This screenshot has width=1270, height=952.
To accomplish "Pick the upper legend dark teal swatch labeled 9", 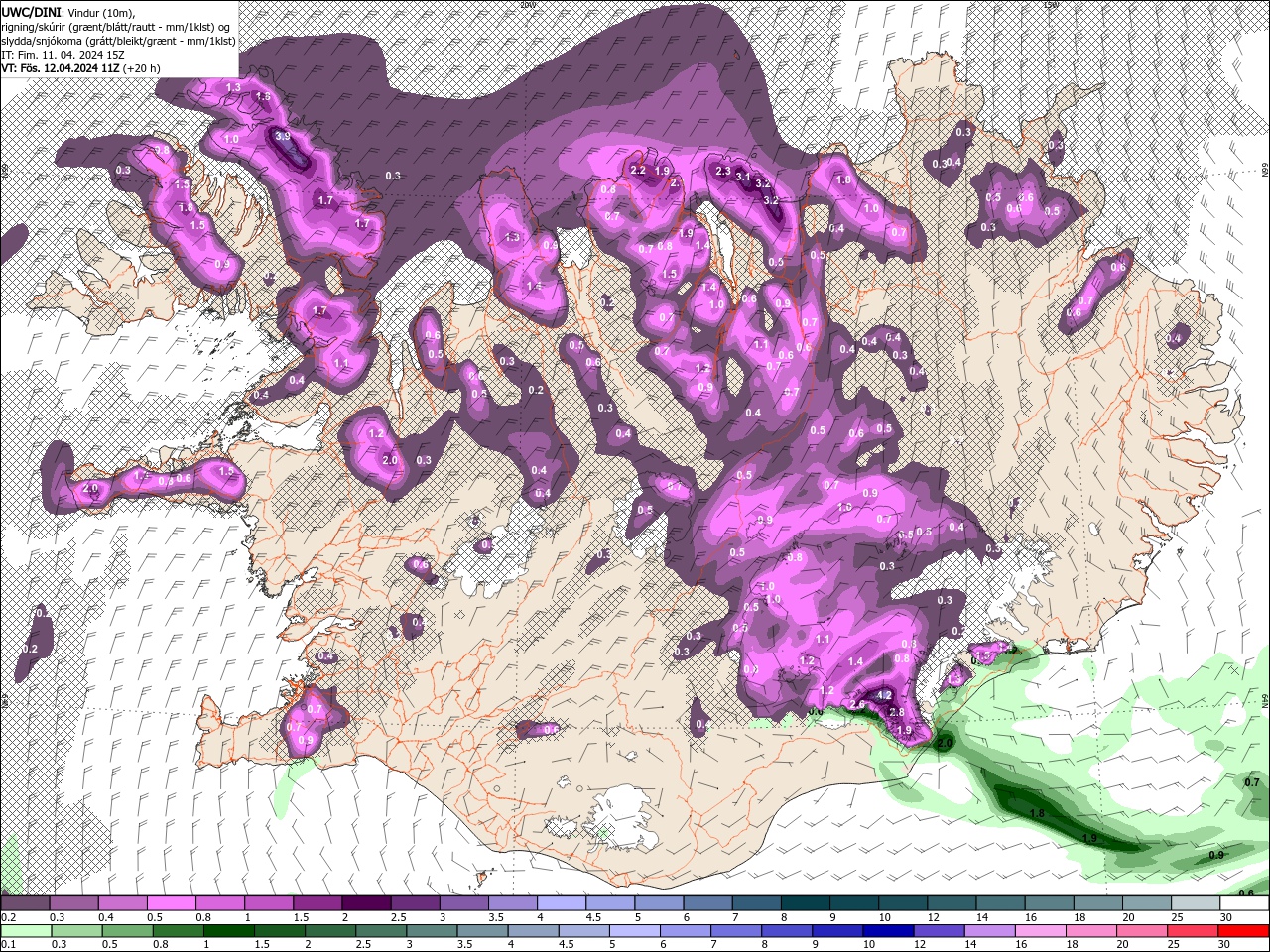I will pyautogui.click(x=854, y=903).
